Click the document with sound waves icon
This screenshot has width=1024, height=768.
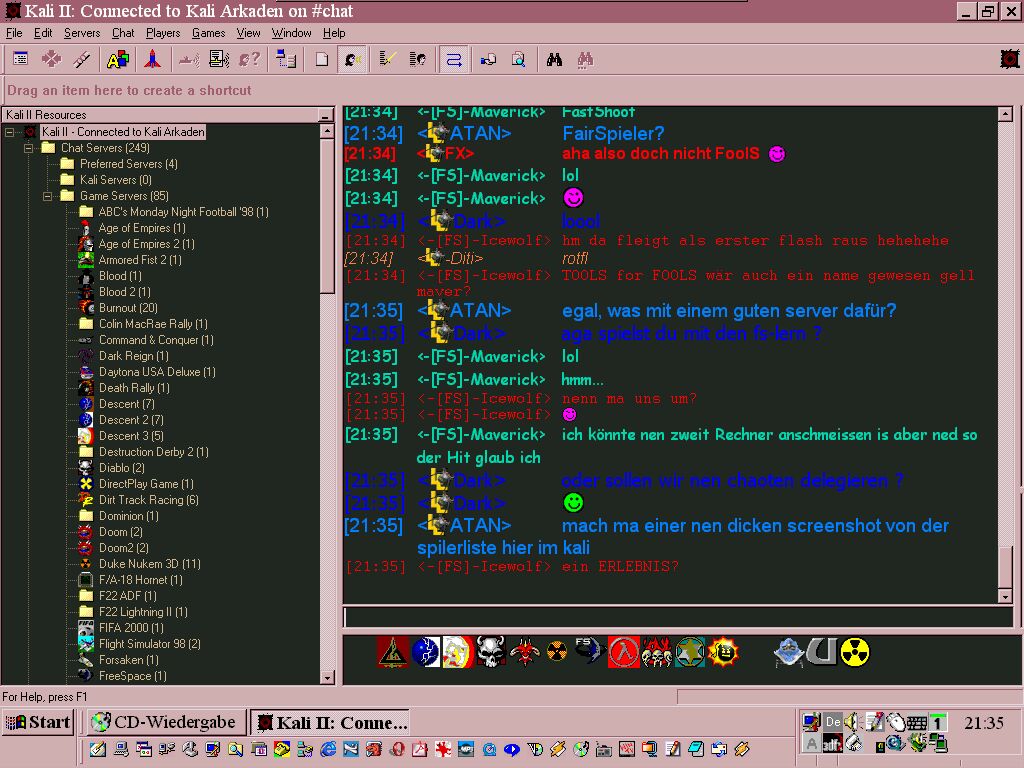pos(219,60)
